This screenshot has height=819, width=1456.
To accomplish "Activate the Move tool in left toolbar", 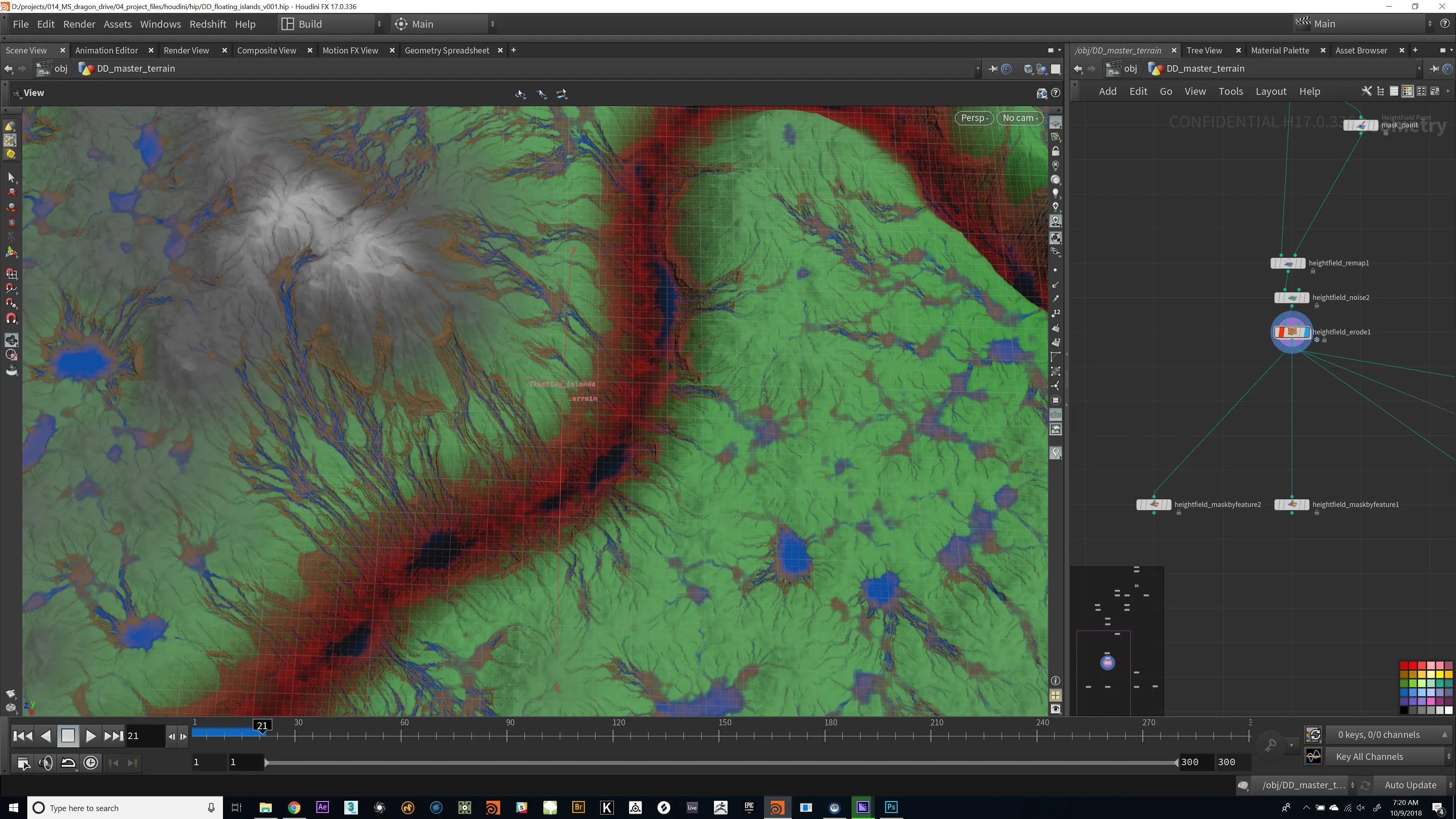I will click(11, 192).
